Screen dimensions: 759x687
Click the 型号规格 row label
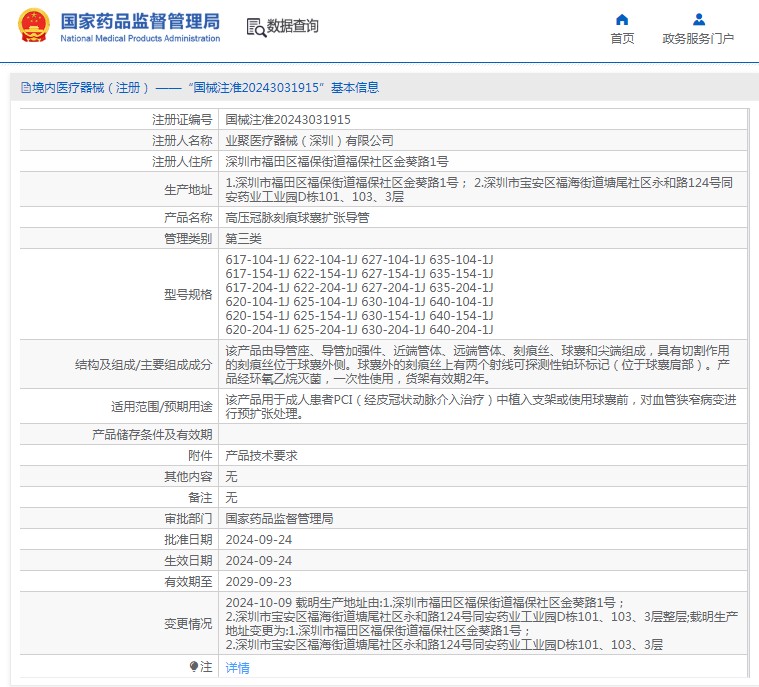[x=188, y=294]
